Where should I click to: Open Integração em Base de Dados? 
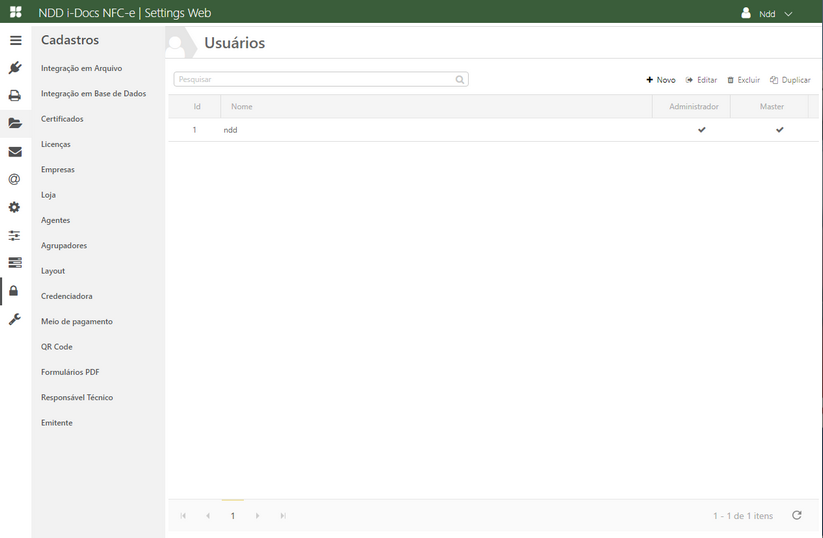93,93
